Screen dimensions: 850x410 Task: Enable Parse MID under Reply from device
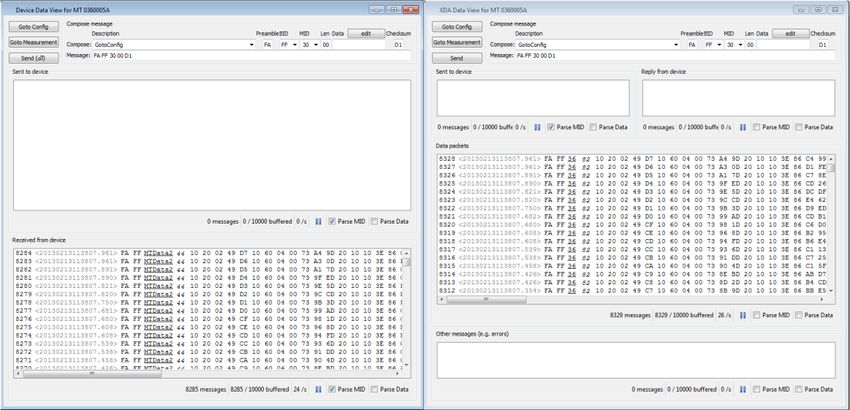point(756,127)
